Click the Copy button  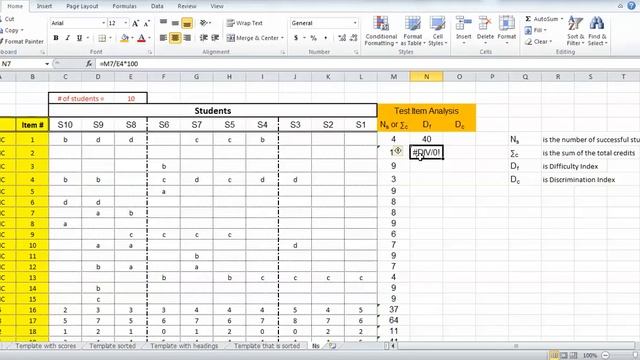(x=11, y=30)
